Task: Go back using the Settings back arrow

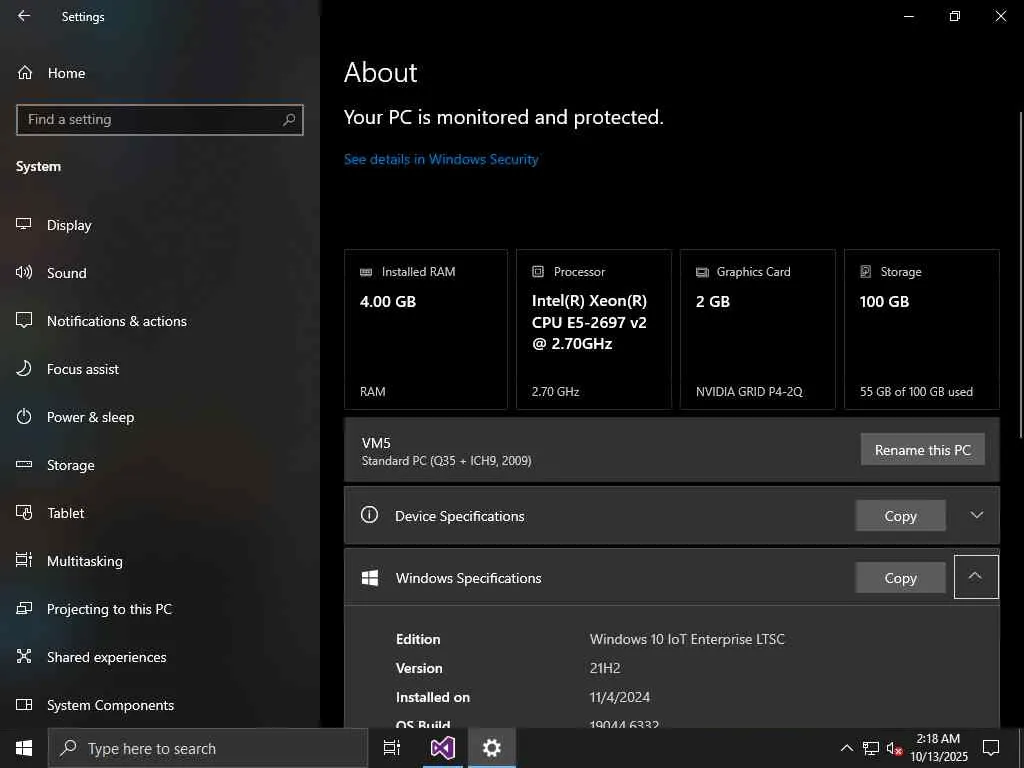Action: pyautogui.click(x=24, y=16)
